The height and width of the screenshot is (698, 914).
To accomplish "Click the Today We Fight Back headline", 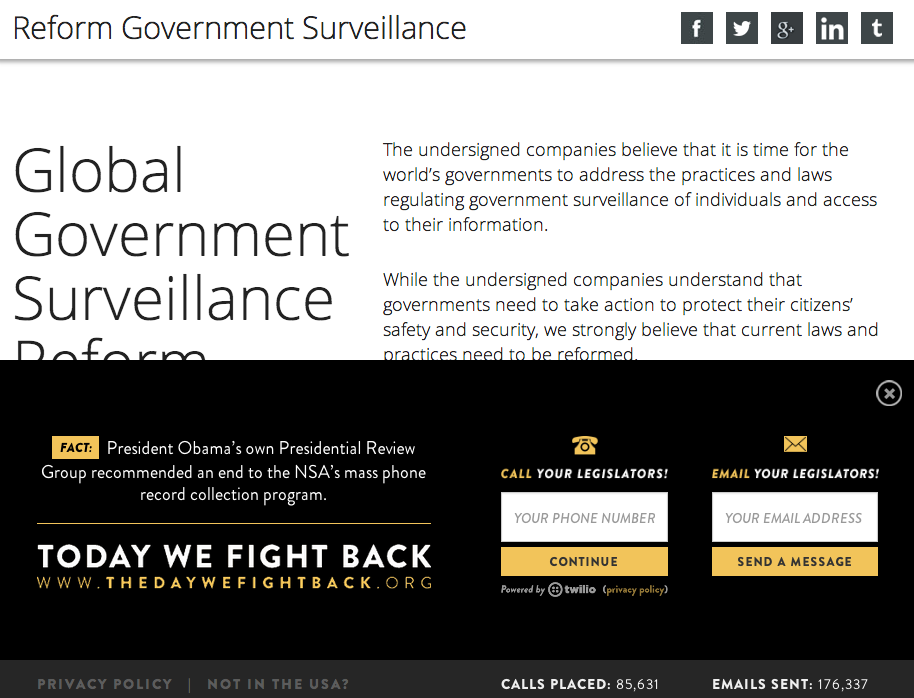I will 234,557.
